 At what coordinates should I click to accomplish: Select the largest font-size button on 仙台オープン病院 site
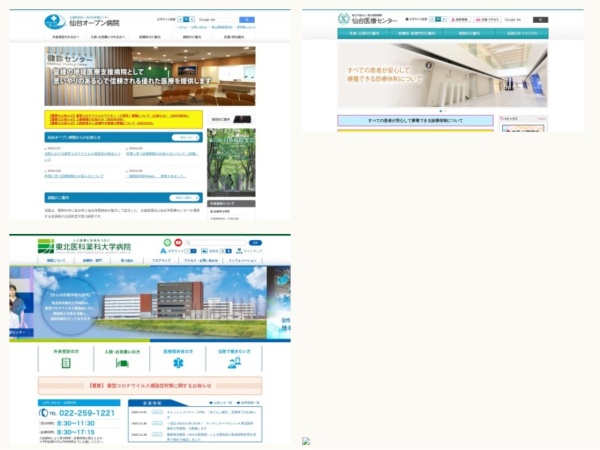(x=192, y=20)
